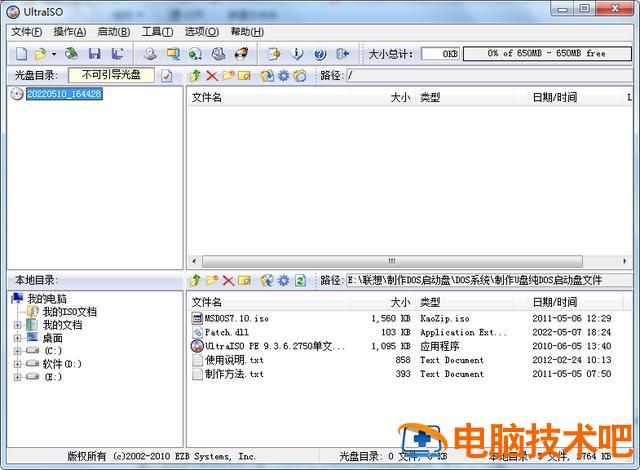Open the 工具(T) menu
The image size is (640, 470).
[x=157, y=32]
